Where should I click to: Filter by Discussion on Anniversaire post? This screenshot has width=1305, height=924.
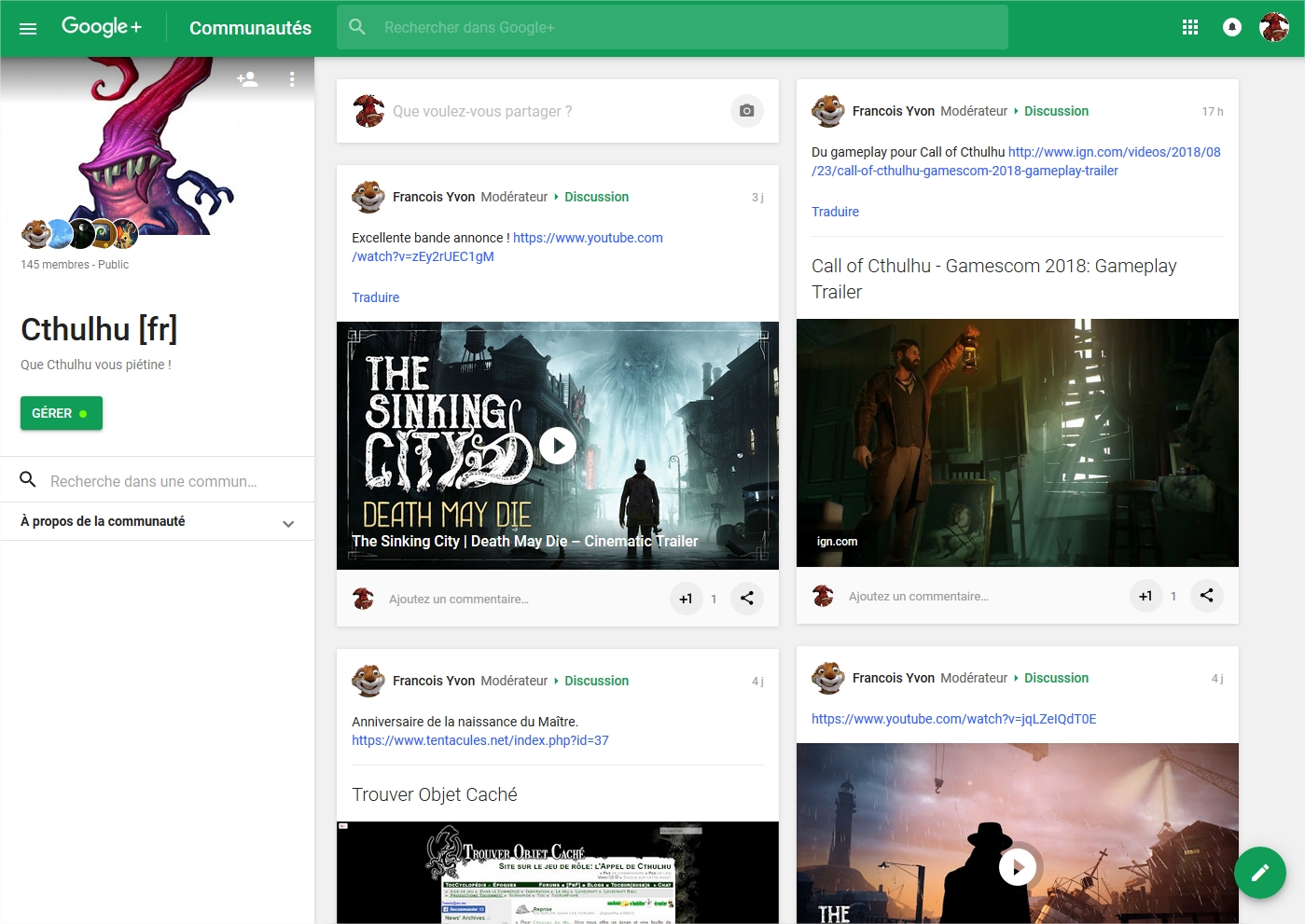point(596,681)
